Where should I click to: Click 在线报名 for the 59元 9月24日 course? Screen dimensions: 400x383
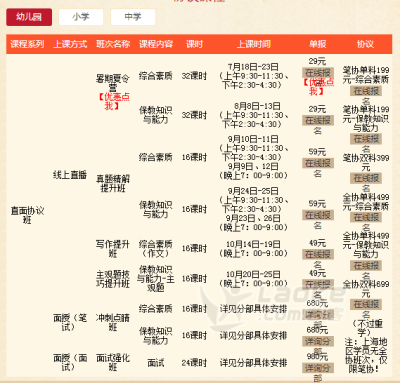tap(318, 215)
